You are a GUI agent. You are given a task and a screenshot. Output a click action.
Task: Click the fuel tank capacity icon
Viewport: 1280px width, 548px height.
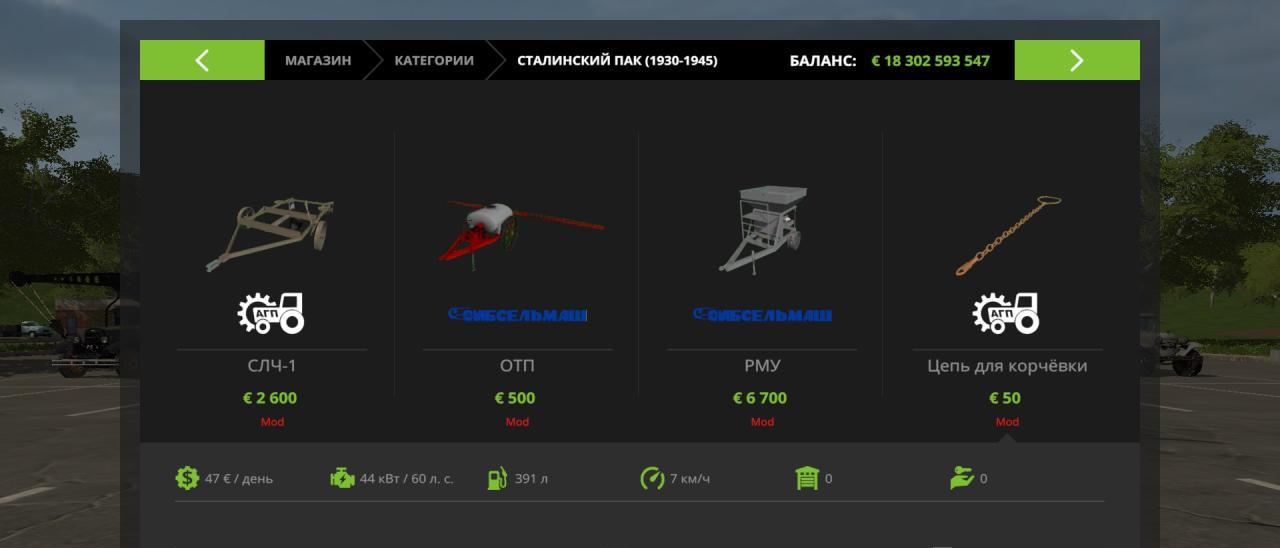[x=497, y=478]
